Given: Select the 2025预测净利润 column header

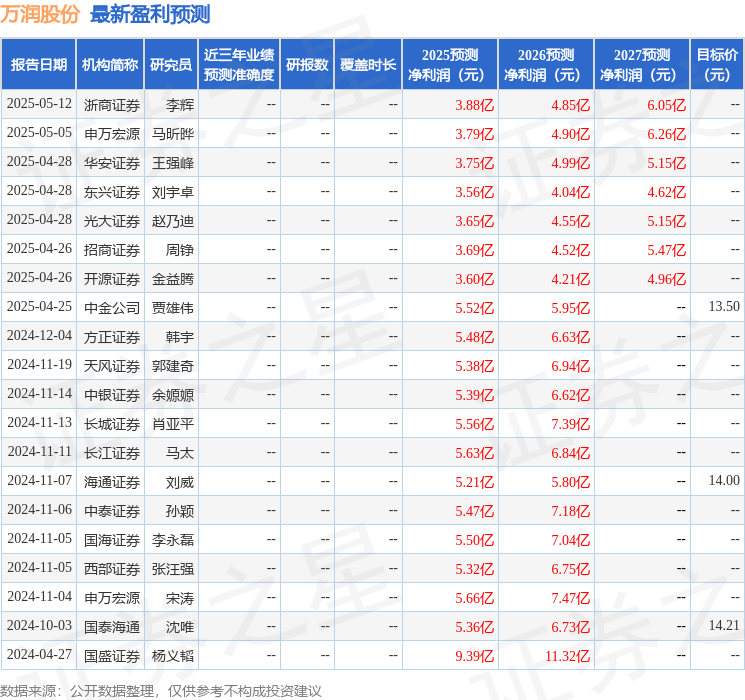Looking at the screenshot, I should 450,65.
